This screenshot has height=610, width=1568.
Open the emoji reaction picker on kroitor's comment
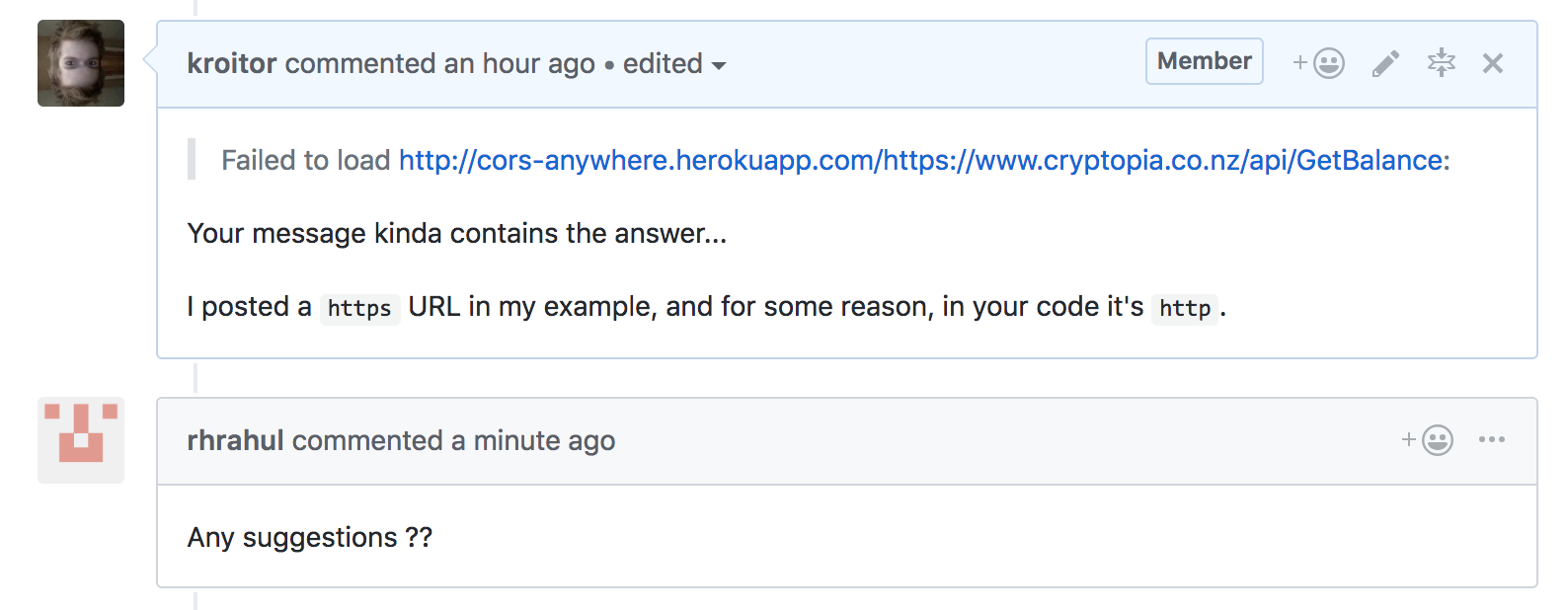coord(1323,62)
